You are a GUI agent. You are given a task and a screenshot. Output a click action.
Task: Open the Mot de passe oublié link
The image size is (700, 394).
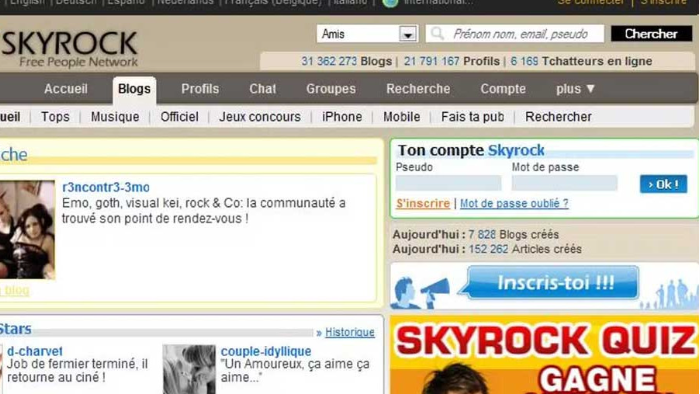coord(514,203)
